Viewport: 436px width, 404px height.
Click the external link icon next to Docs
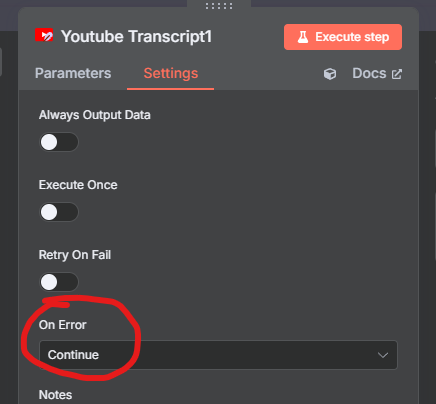397,74
